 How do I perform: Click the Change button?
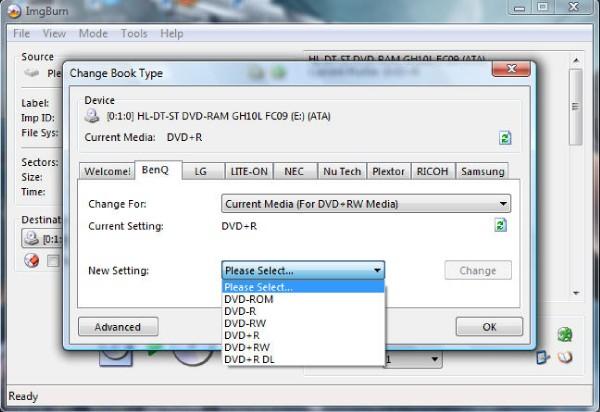478,270
